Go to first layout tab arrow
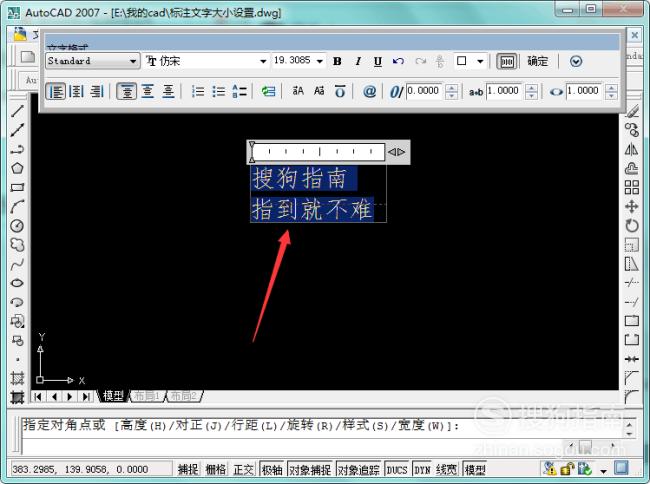The width and height of the screenshot is (650, 484). [38, 397]
